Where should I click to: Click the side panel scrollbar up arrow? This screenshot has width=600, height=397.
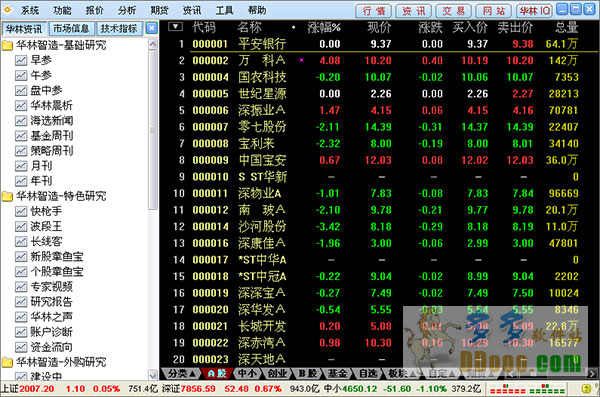coord(153,44)
